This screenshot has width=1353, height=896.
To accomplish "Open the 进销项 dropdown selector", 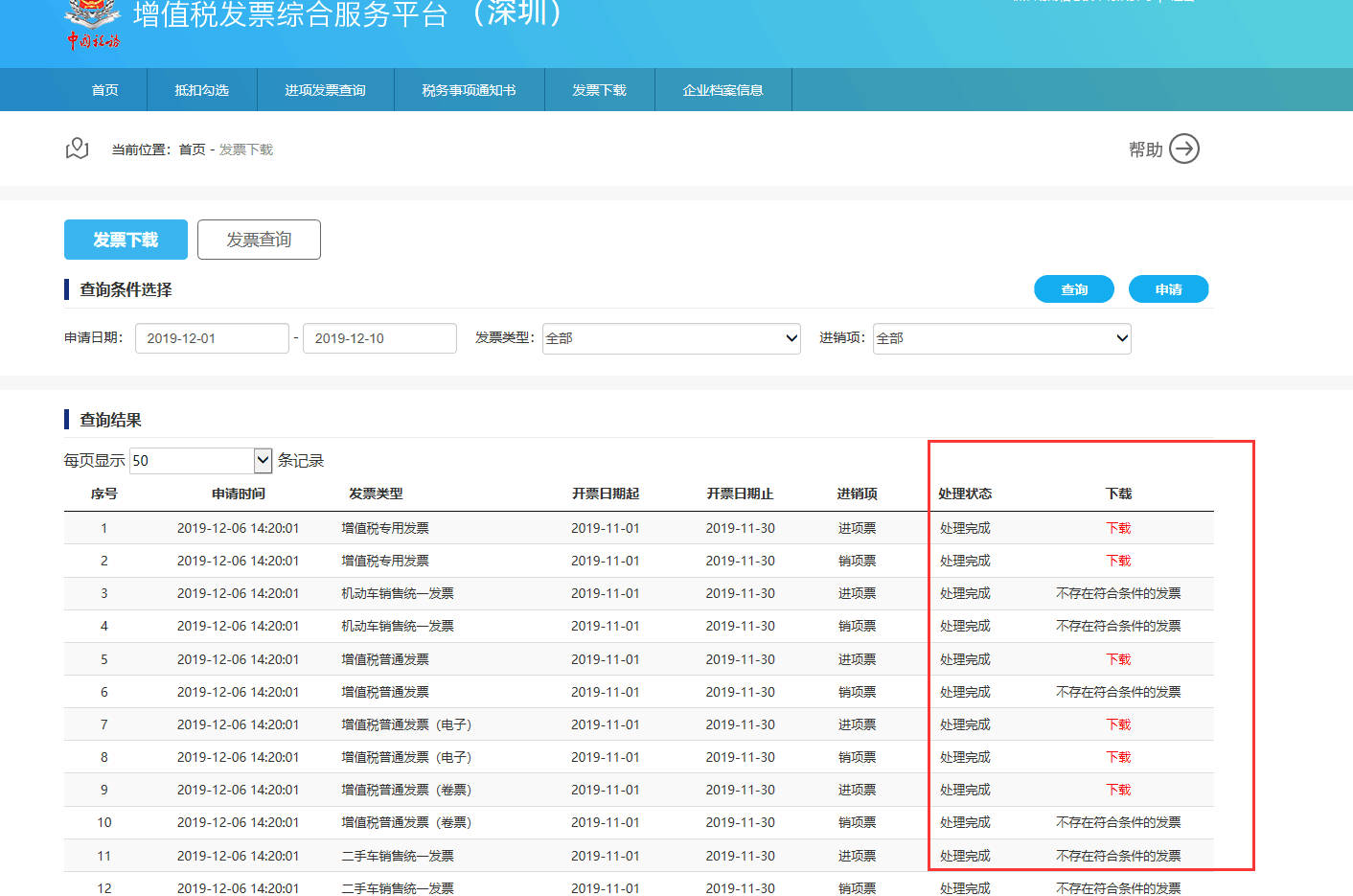I will pos(1001,338).
